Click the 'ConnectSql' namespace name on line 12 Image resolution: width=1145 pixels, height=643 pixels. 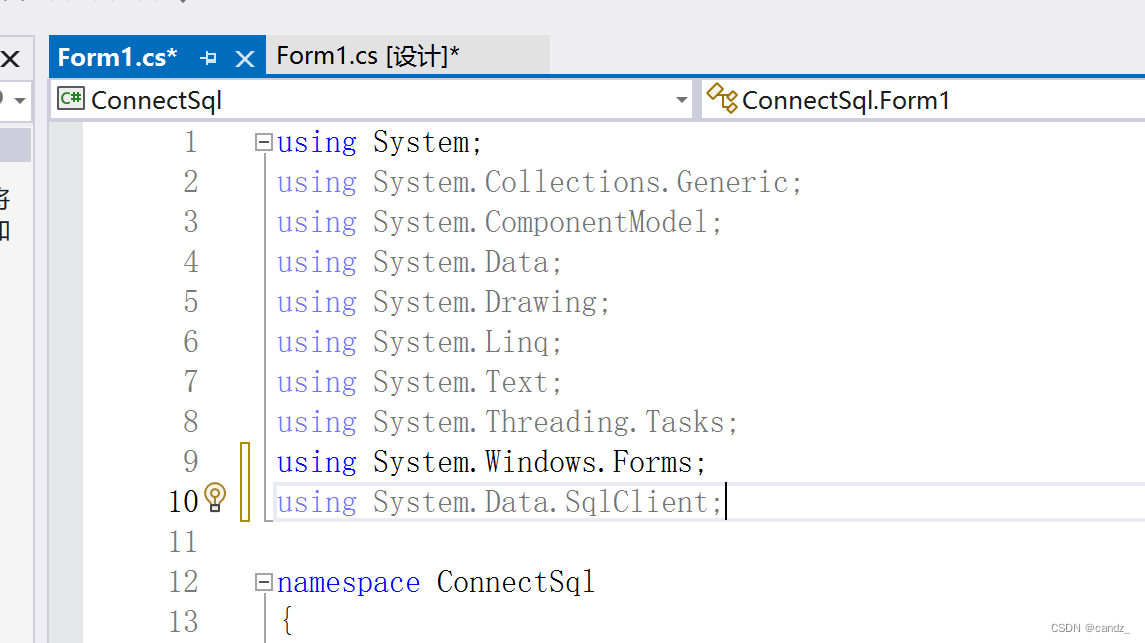(x=516, y=582)
